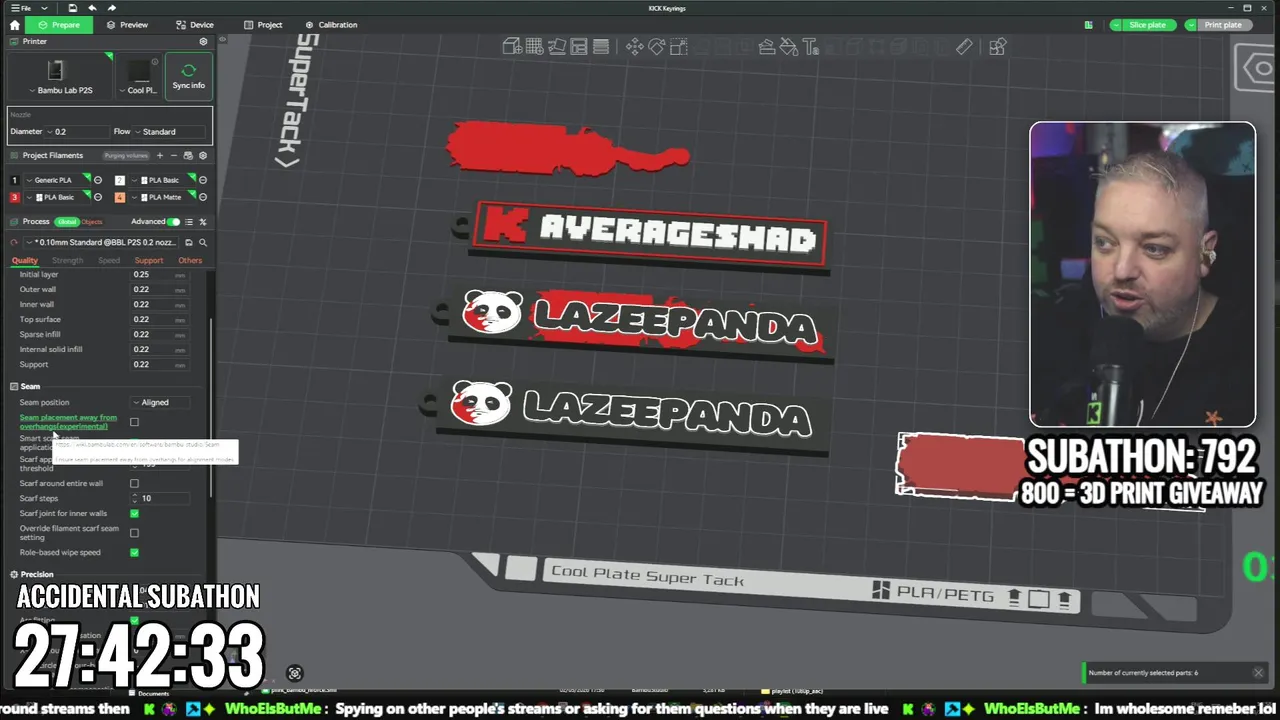This screenshot has width=1280, height=720.
Task: Switch process scope to Global
Action: (x=67, y=222)
